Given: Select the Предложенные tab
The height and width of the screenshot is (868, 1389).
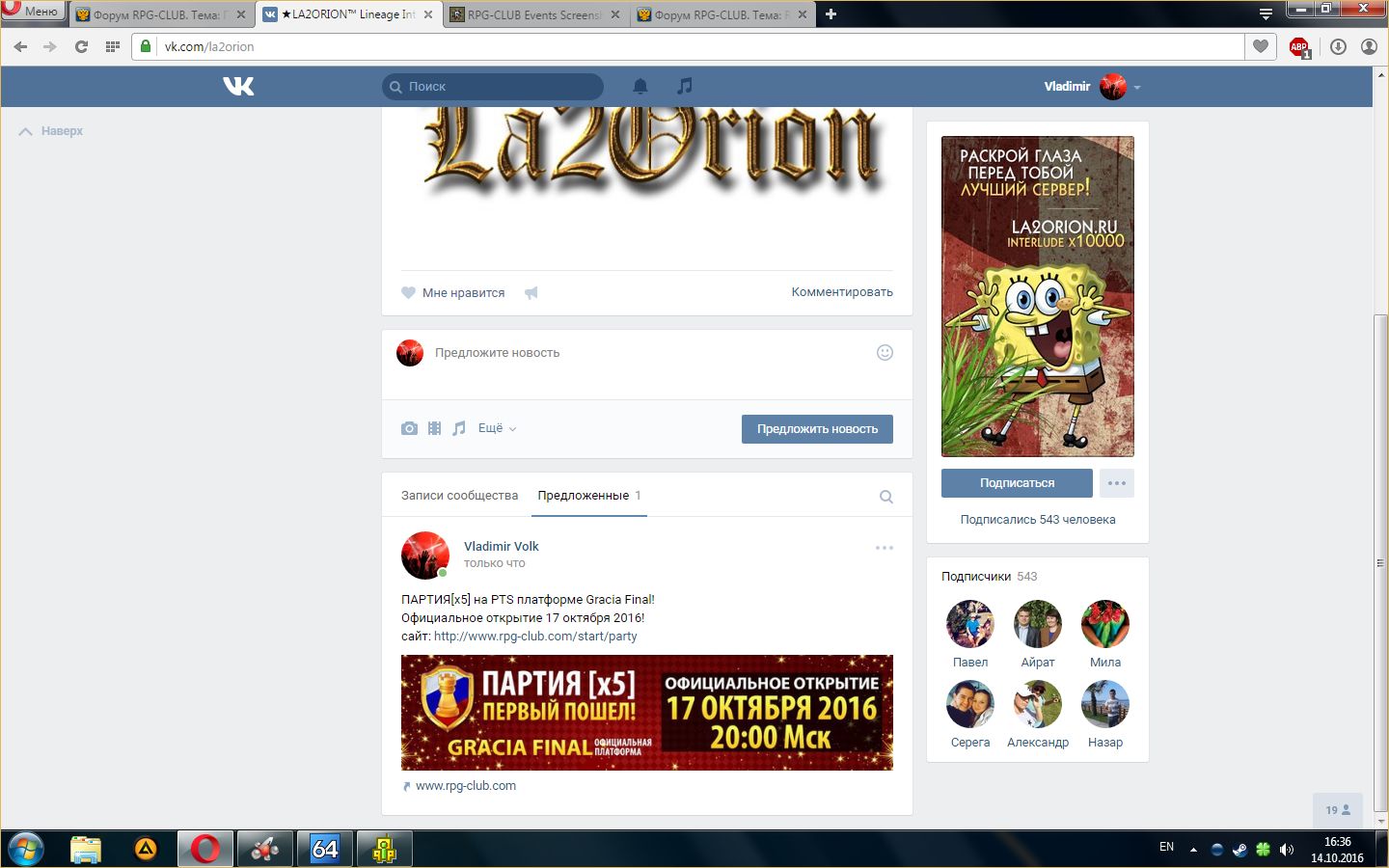Looking at the screenshot, I should (589, 496).
